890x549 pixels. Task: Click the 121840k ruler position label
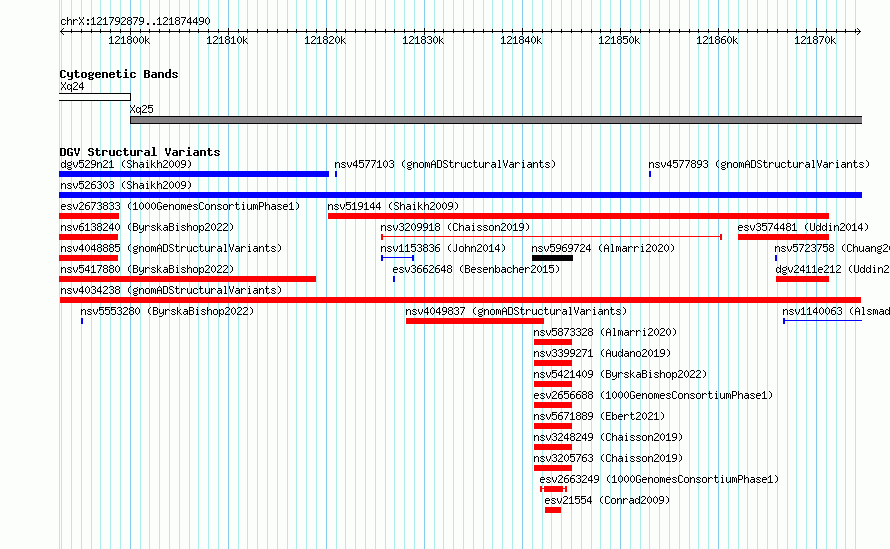[x=520, y=40]
